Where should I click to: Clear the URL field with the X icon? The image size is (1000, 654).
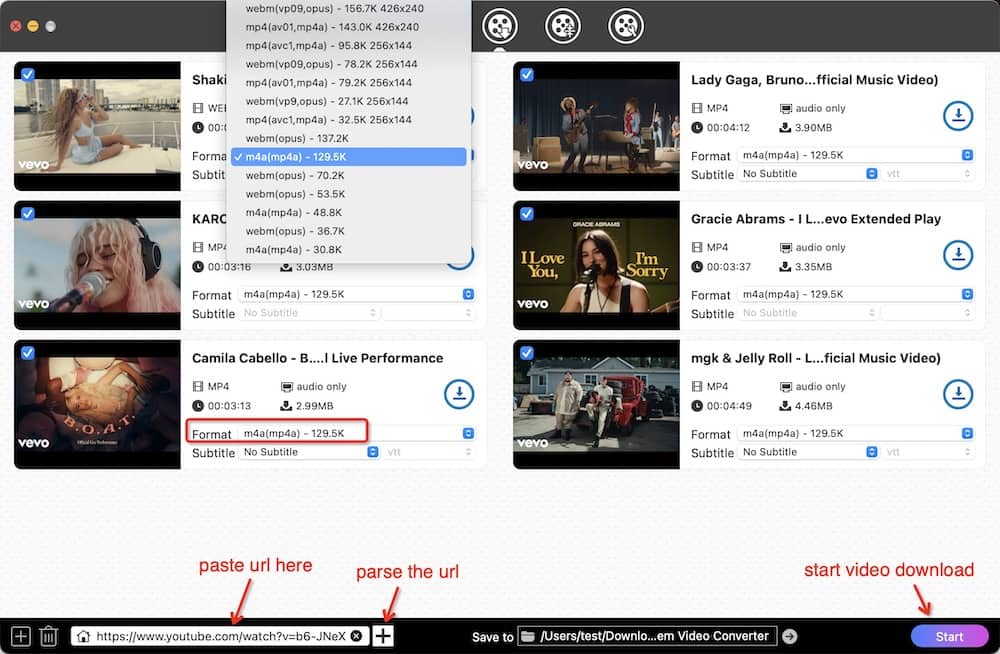coord(356,636)
